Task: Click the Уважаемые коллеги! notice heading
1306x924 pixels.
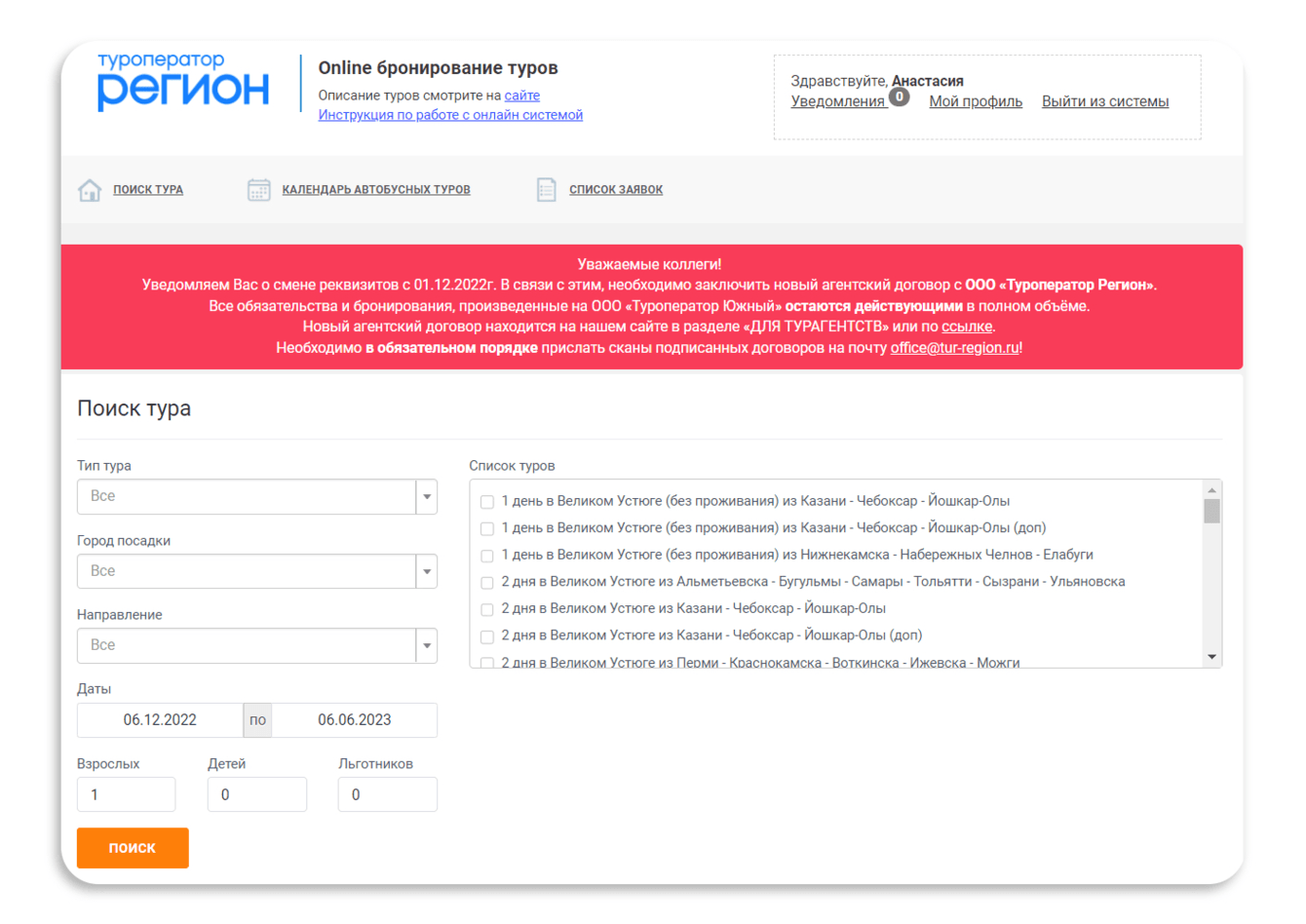Action: [x=649, y=264]
